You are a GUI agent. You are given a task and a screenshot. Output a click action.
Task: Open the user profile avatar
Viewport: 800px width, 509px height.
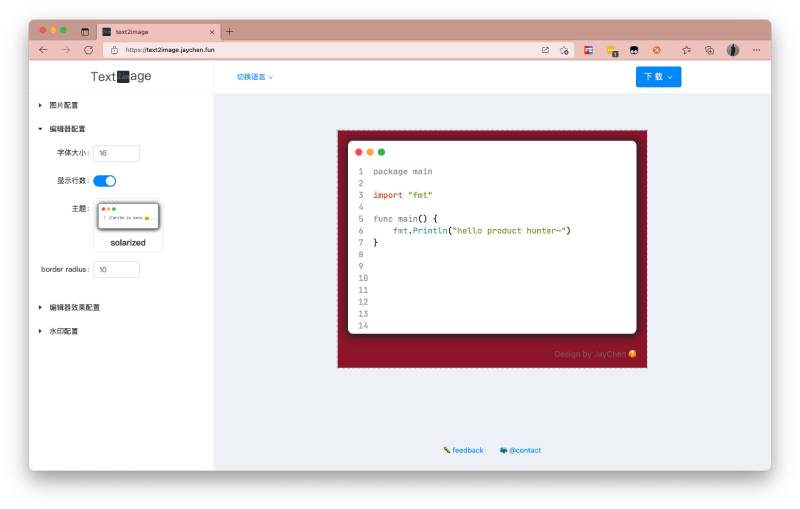[733, 50]
